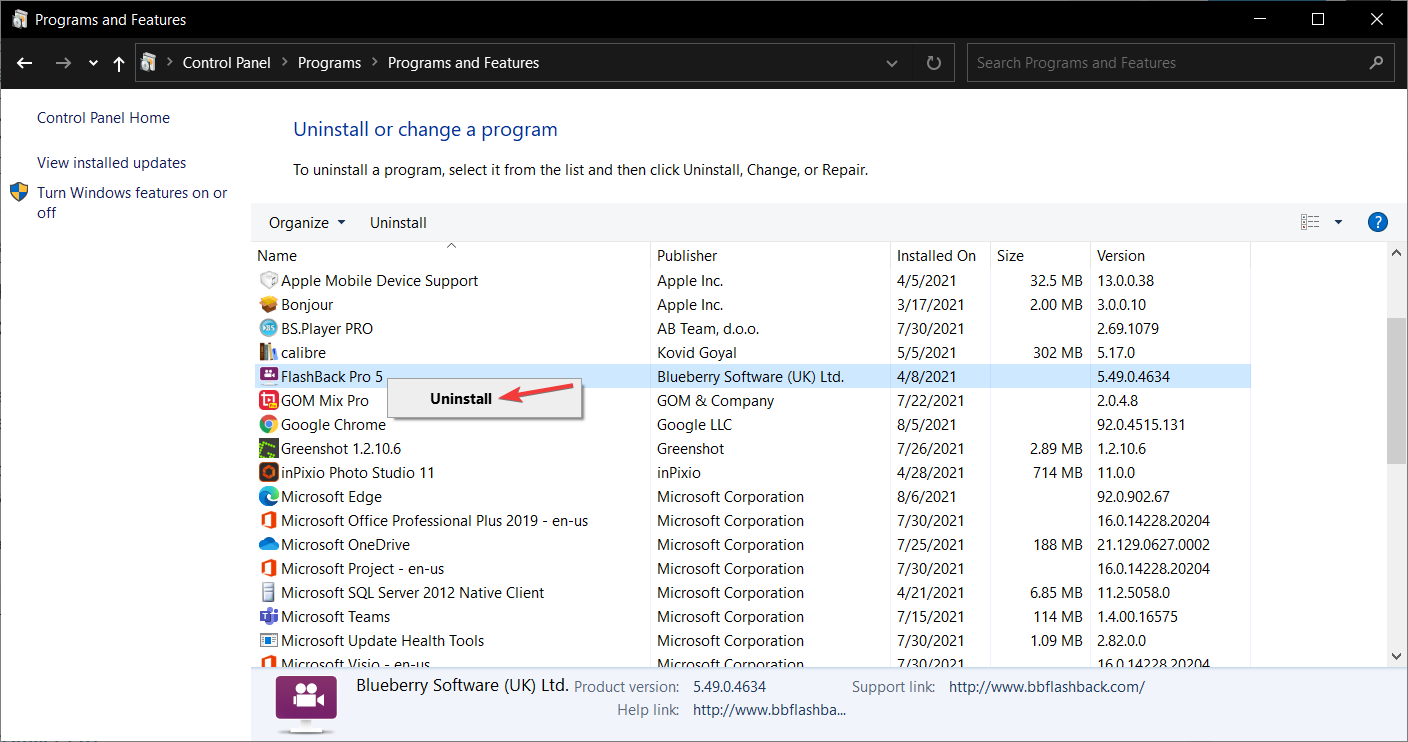Click the Uninstall toolbar button
The height and width of the screenshot is (742, 1408).
[398, 222]
